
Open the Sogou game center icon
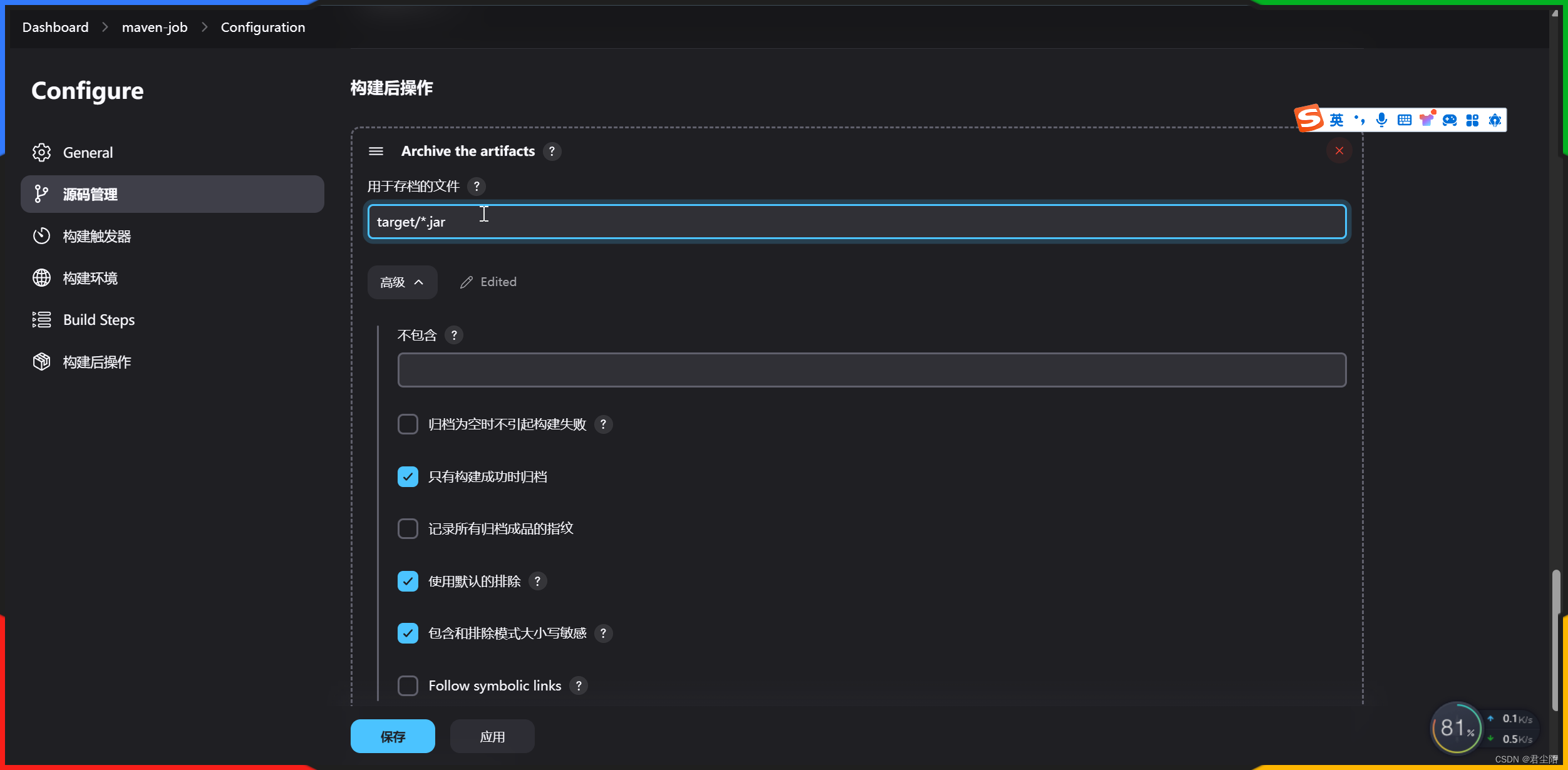pyautogui.click(x=1449, y=119)
